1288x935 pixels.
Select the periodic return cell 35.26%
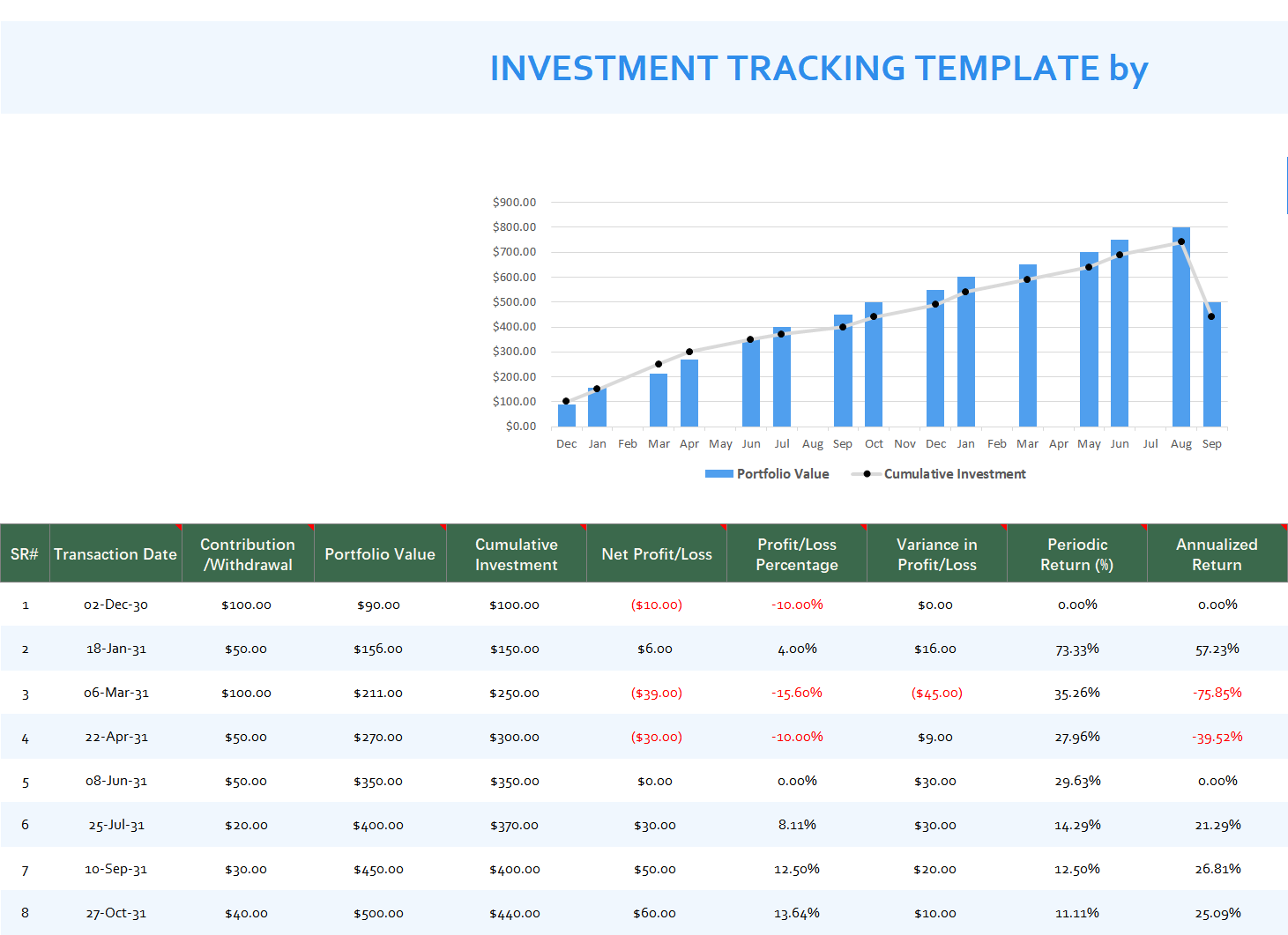1077,693
